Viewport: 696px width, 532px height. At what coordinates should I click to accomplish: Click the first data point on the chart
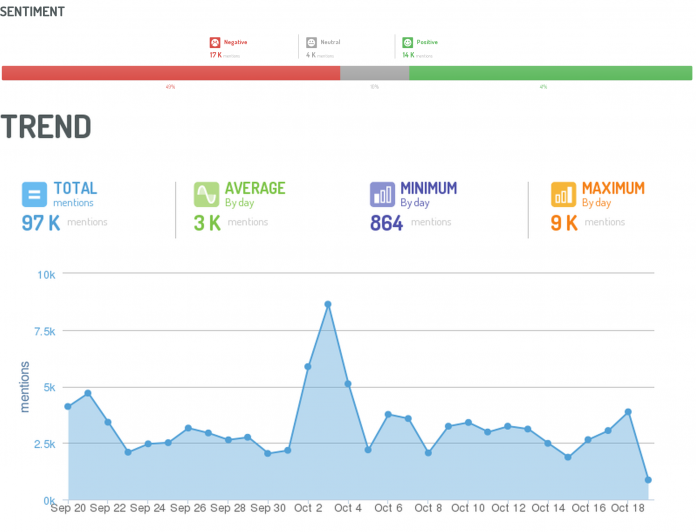click(68, 406)
